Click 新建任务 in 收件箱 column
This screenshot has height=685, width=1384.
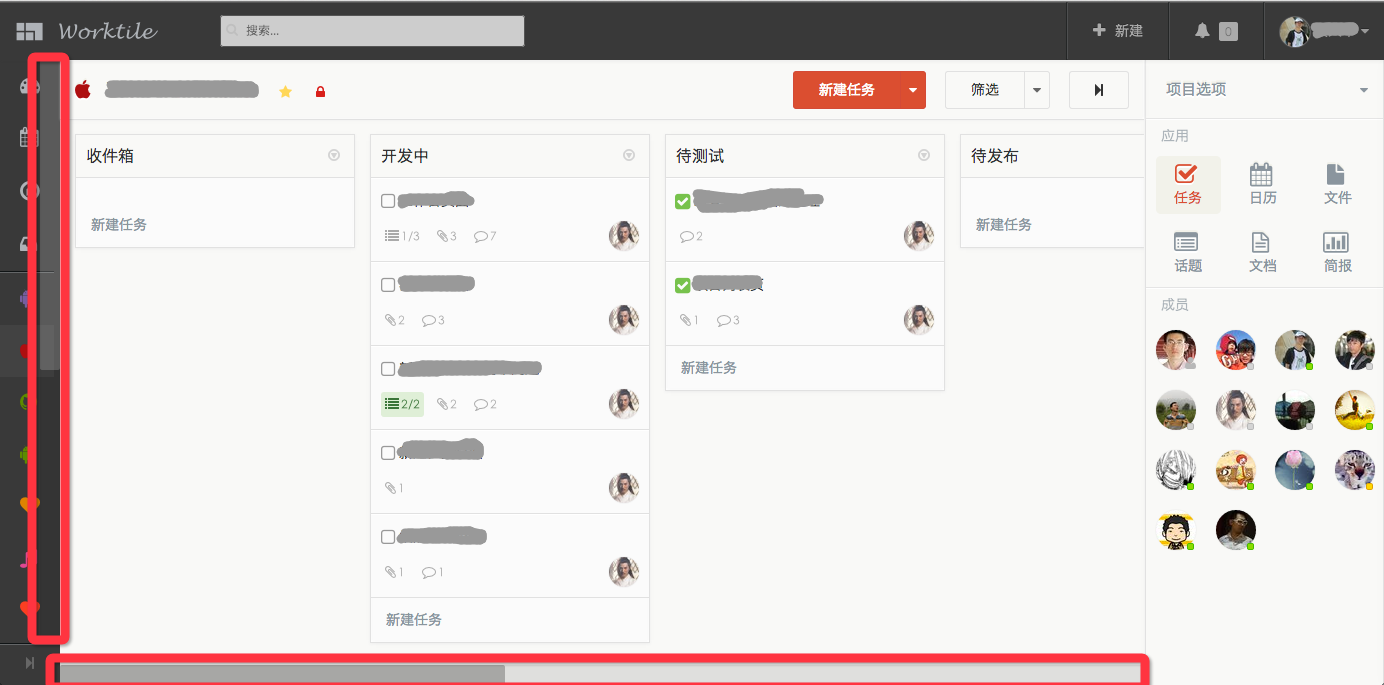(119, 225)
